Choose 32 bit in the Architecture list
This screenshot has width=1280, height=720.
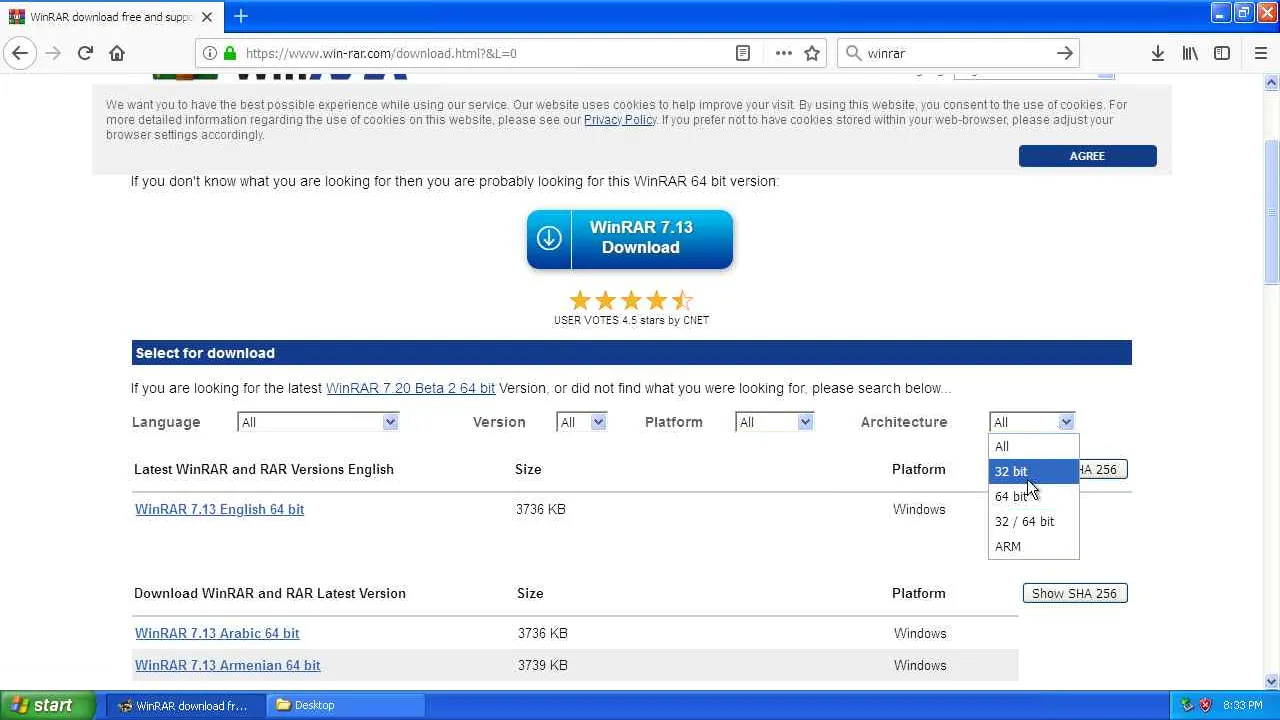tap(1034, 471)
